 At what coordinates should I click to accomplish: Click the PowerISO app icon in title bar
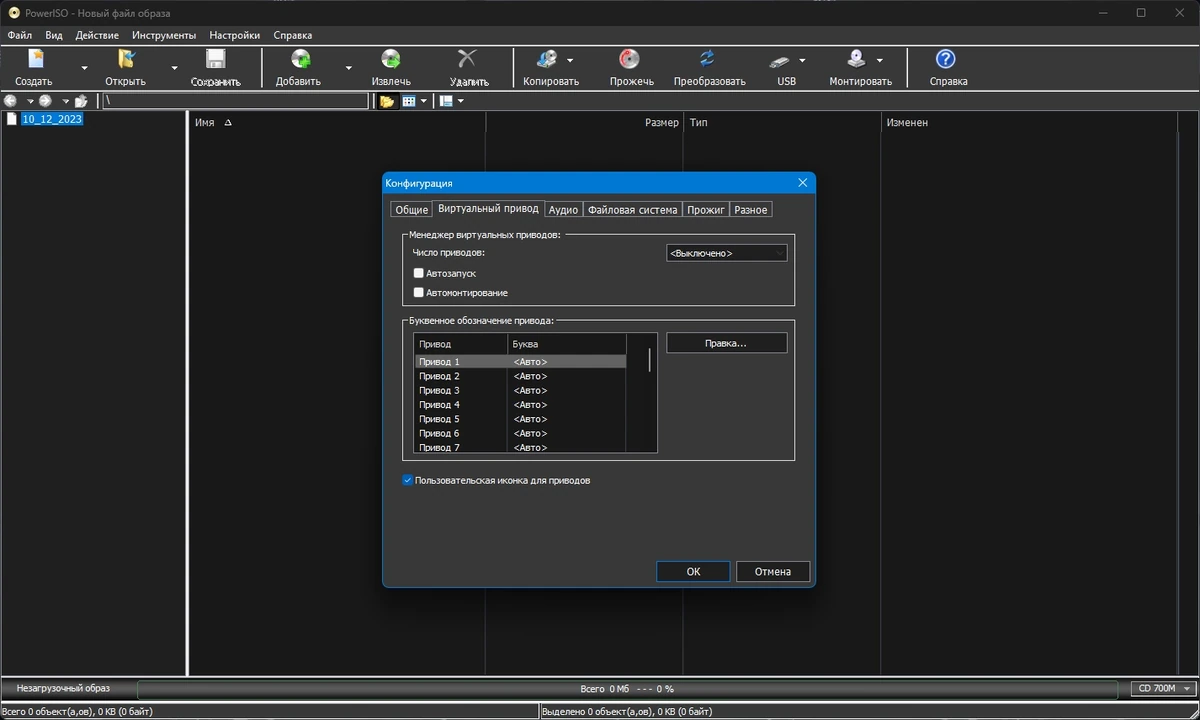15,12
